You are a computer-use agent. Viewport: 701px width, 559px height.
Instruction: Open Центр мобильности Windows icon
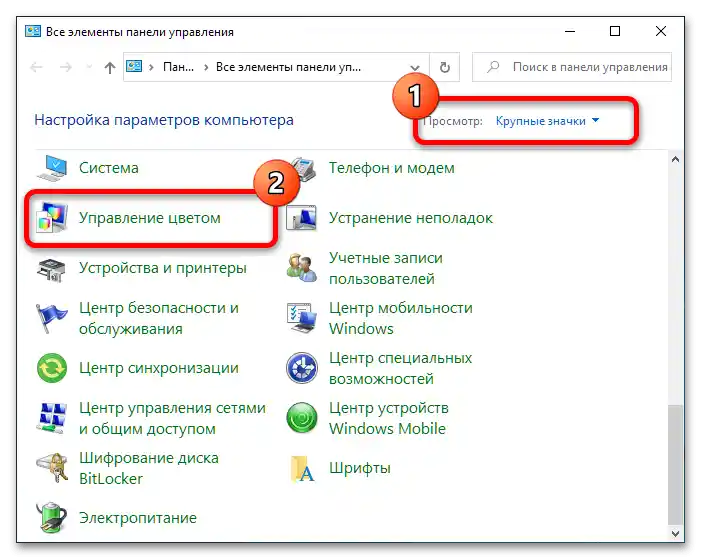(302, 318)
